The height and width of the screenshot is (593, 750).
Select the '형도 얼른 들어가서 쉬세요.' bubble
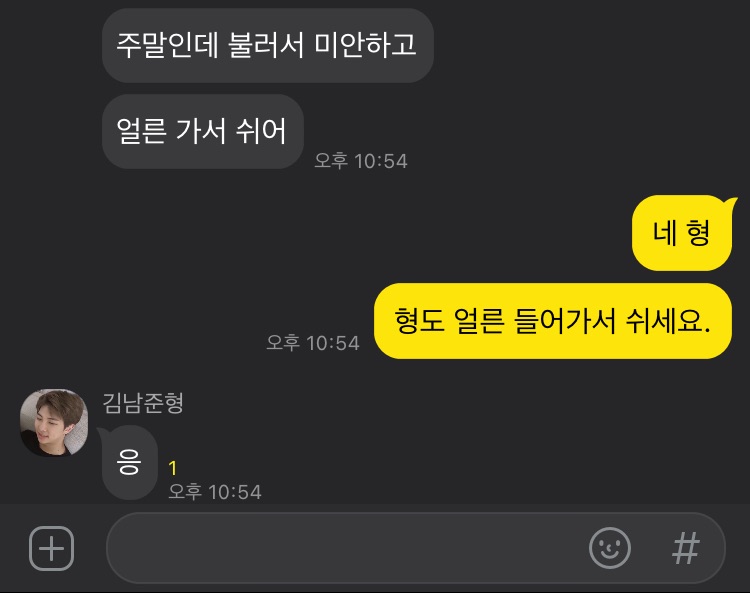click(553, 321)
